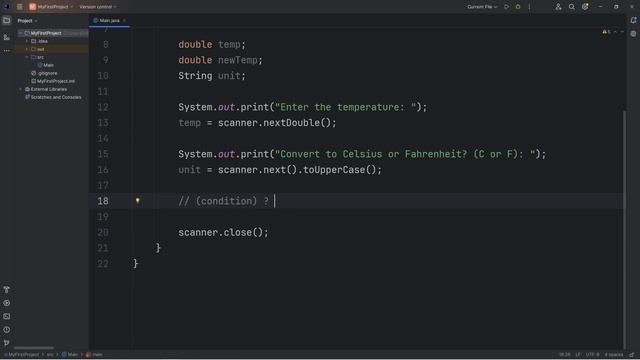Open the Notifications bell
This screenshot has height=360, width=640.
click(633, 20)
